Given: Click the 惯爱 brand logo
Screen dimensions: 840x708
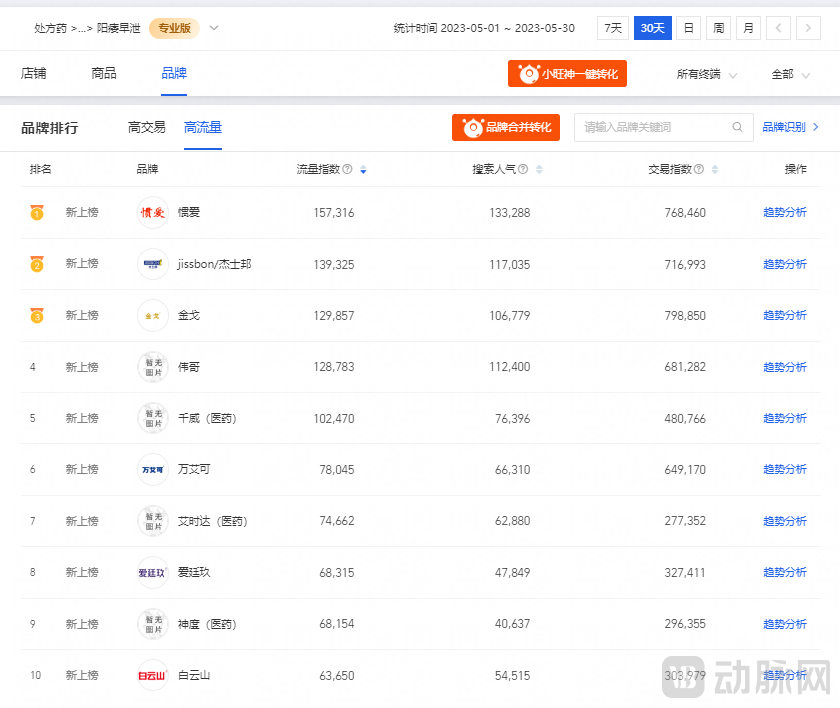Looking at the screenshot, I should click(153, 213).
